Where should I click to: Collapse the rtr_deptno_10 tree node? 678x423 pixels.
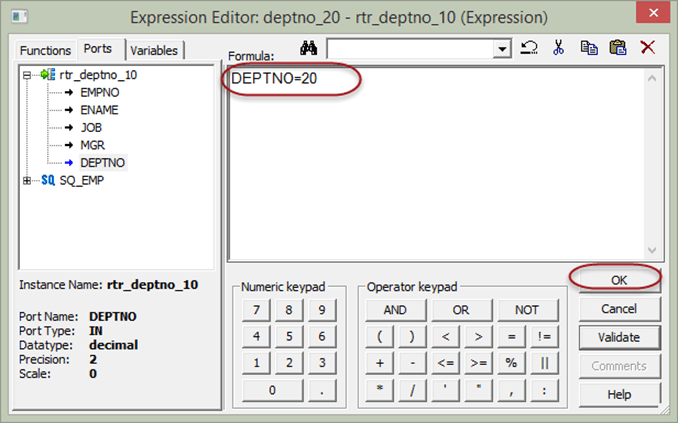click(27, 75)
